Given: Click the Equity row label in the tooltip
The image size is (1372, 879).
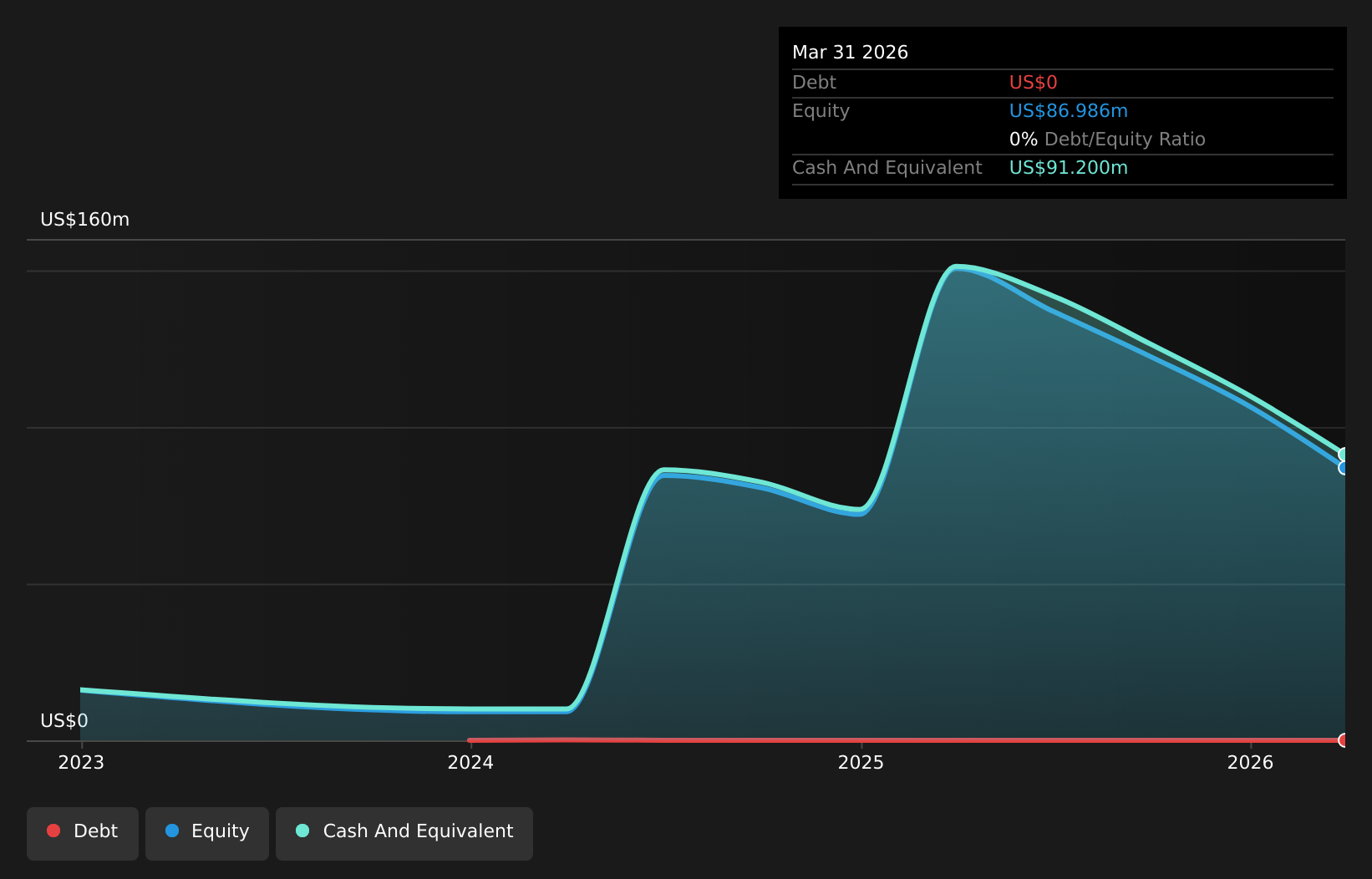Looking at the screenshot, I should coord(821,111).
